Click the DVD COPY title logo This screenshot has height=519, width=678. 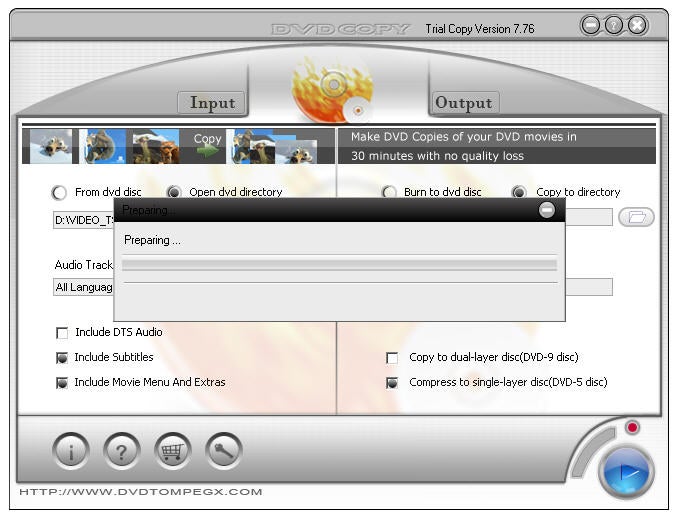(340, 29)
